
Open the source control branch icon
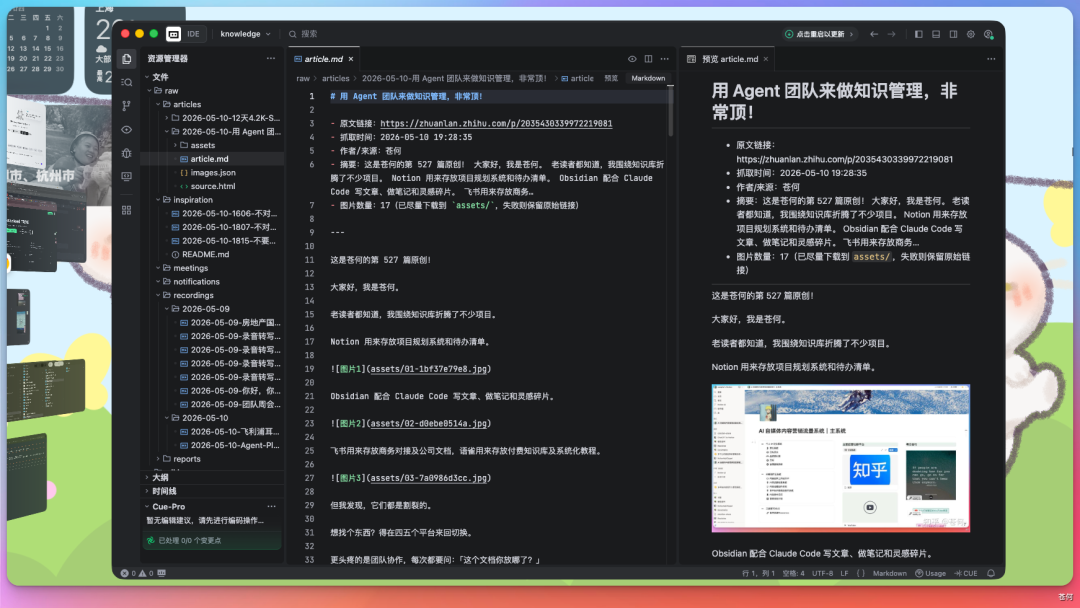(127, 105)
